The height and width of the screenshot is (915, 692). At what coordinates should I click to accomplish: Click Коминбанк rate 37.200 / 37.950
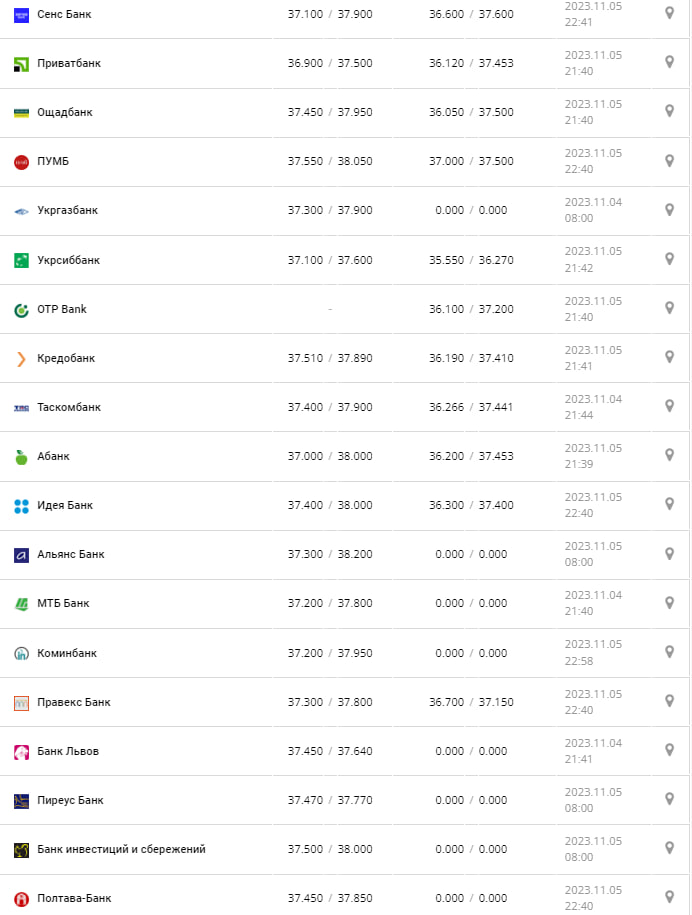point(330,653)
